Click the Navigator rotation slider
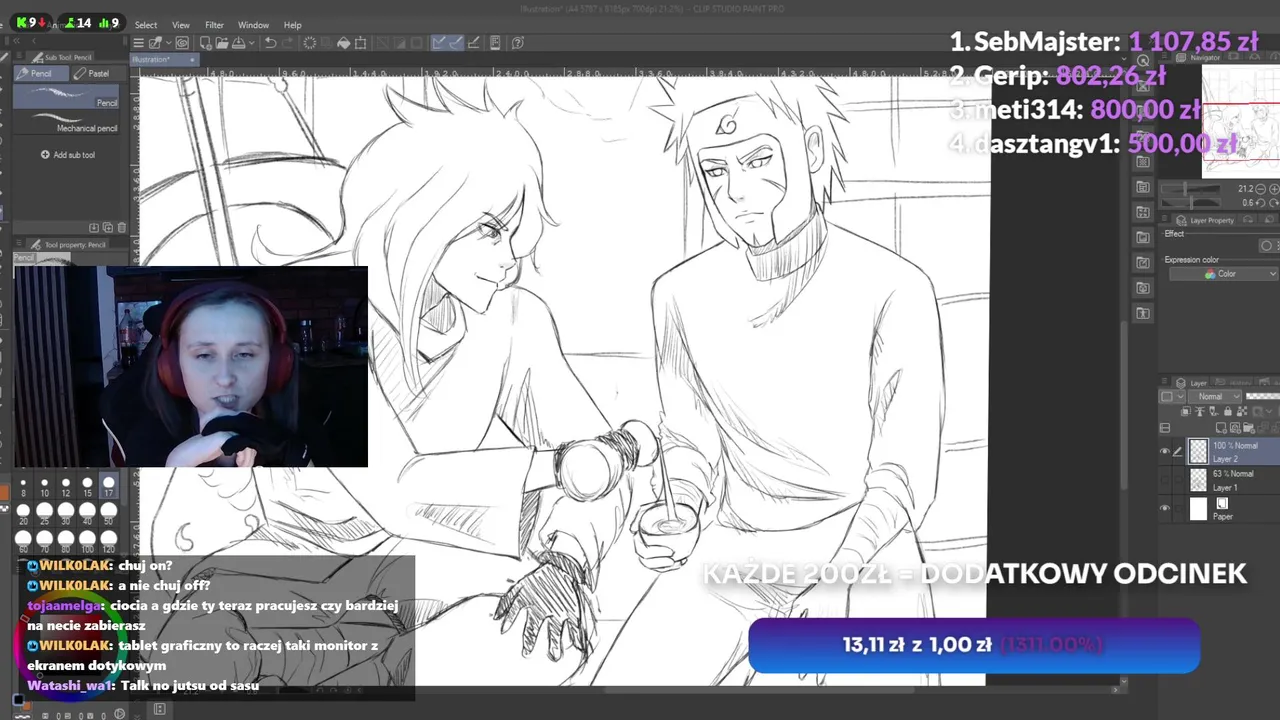Screen dimensions: 1280x720 coord(1191,203)
